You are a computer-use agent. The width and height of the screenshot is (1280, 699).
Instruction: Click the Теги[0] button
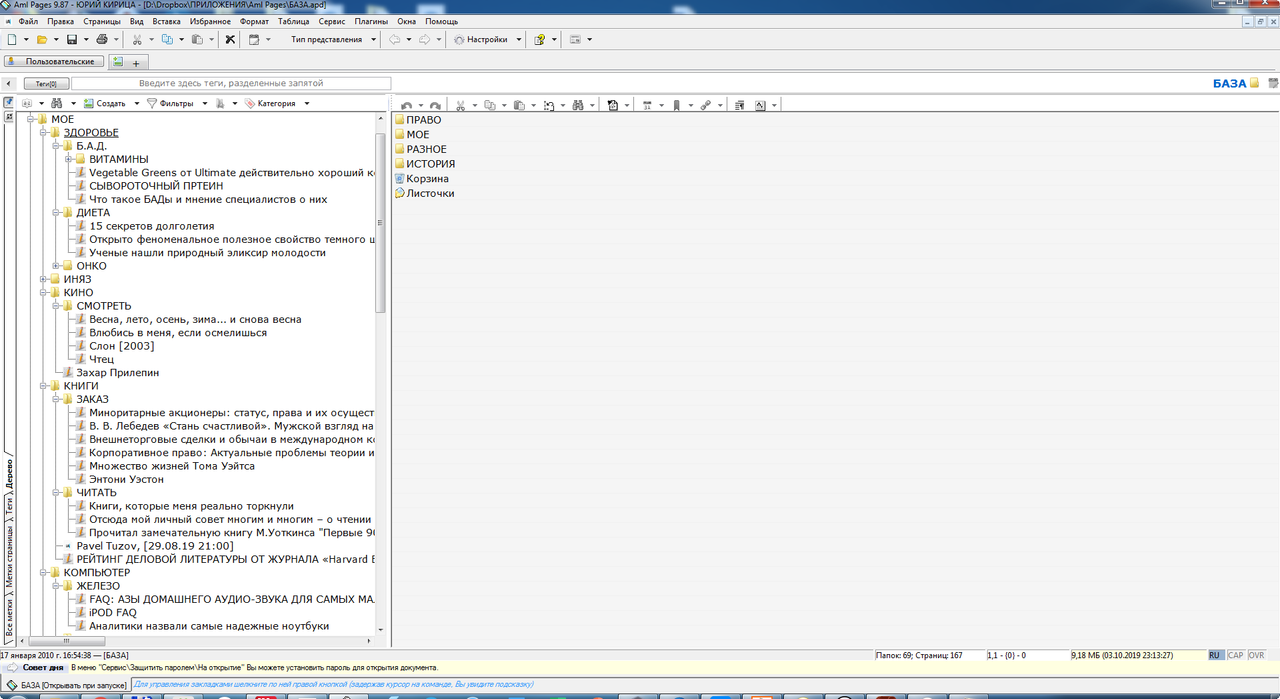(46, 84)
